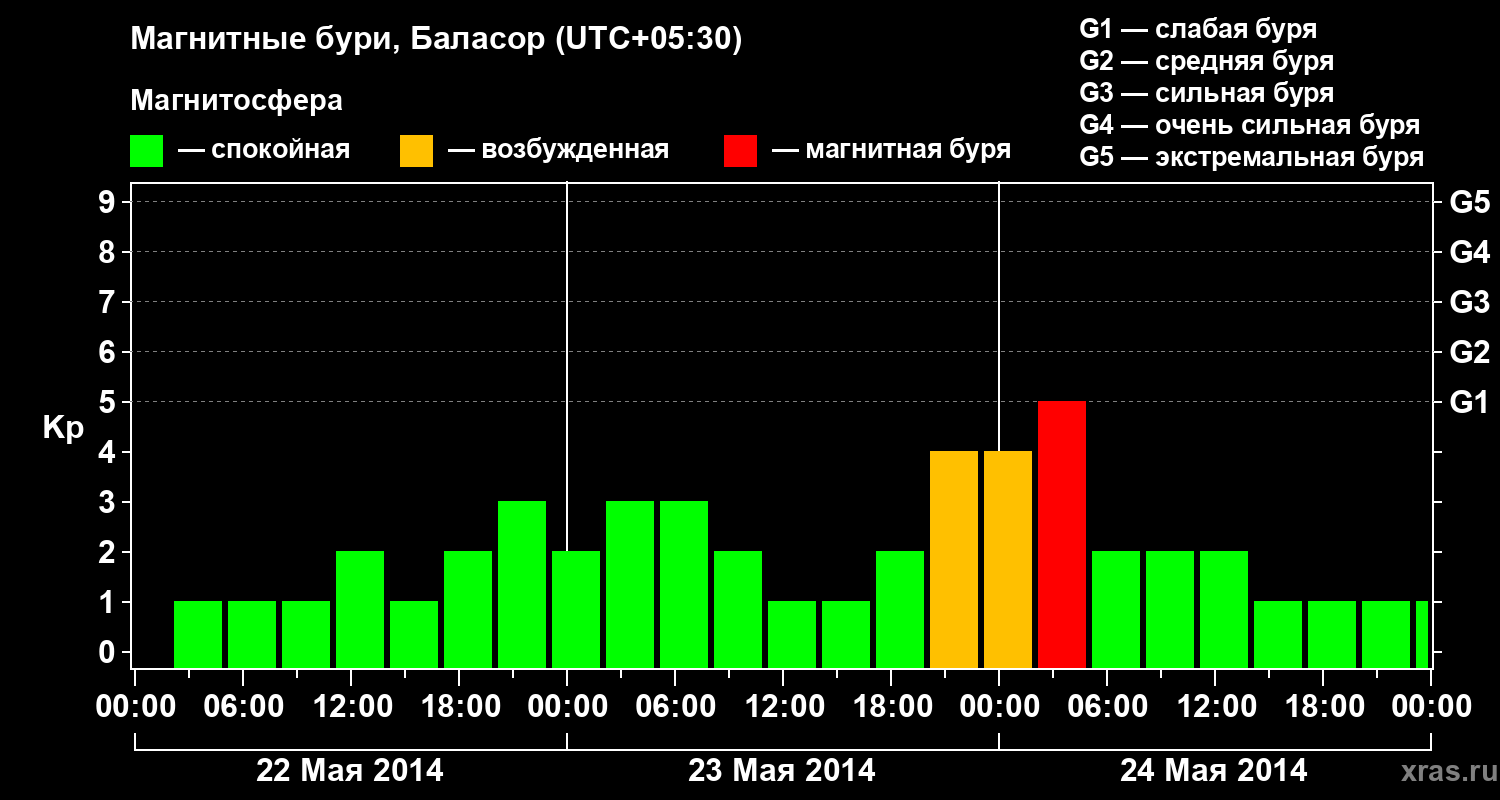
Task: Click the '24 Мая 2014' date label
Action: [x=1213, y=771]
